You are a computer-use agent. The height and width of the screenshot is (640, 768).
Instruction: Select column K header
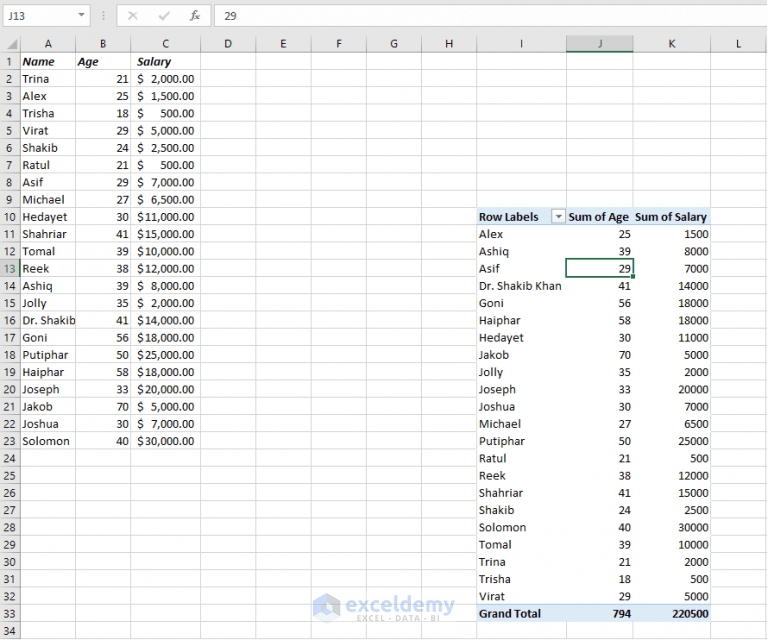(672, 44)
